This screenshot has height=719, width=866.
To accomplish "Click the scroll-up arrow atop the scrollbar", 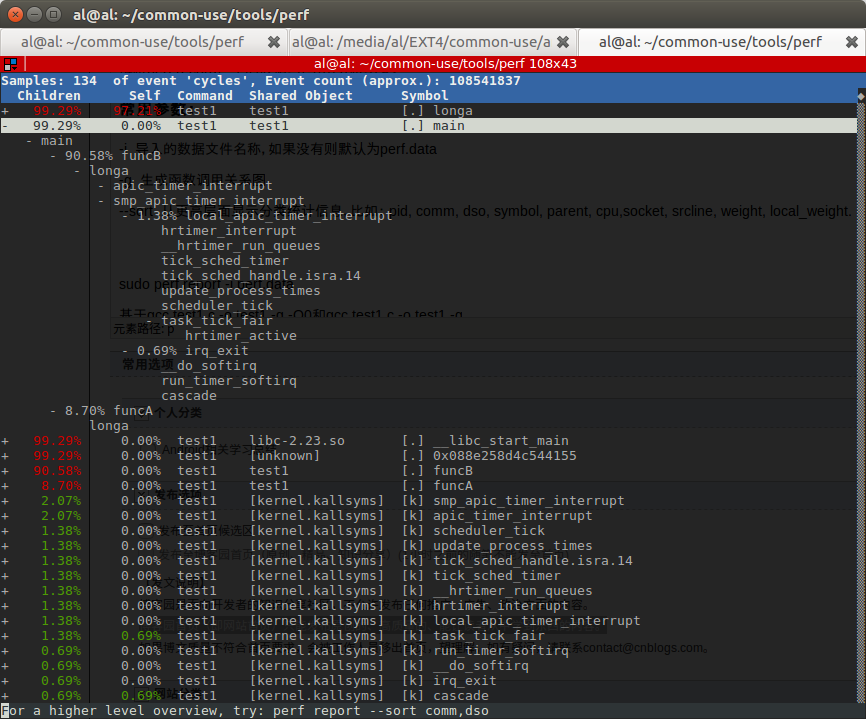I will point(858,97).
